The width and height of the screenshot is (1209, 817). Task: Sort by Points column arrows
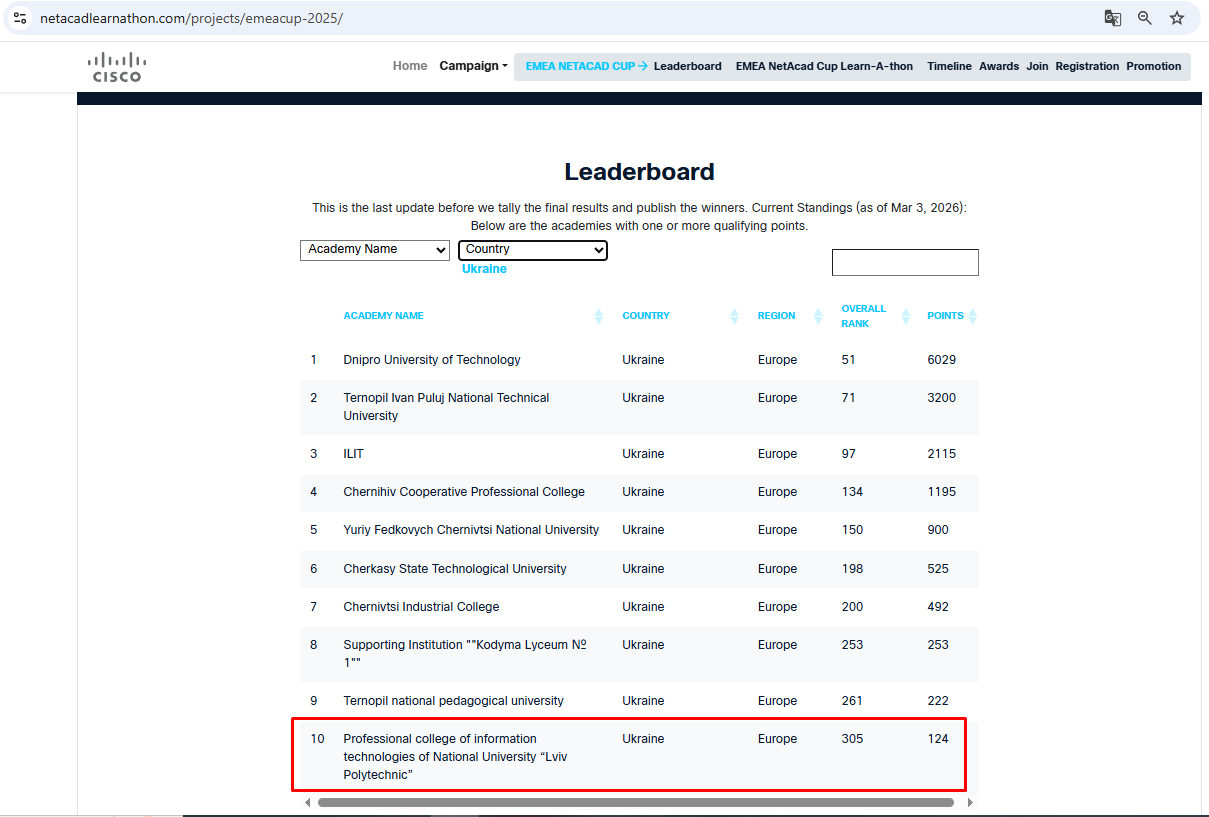click(x=972, y=316)
